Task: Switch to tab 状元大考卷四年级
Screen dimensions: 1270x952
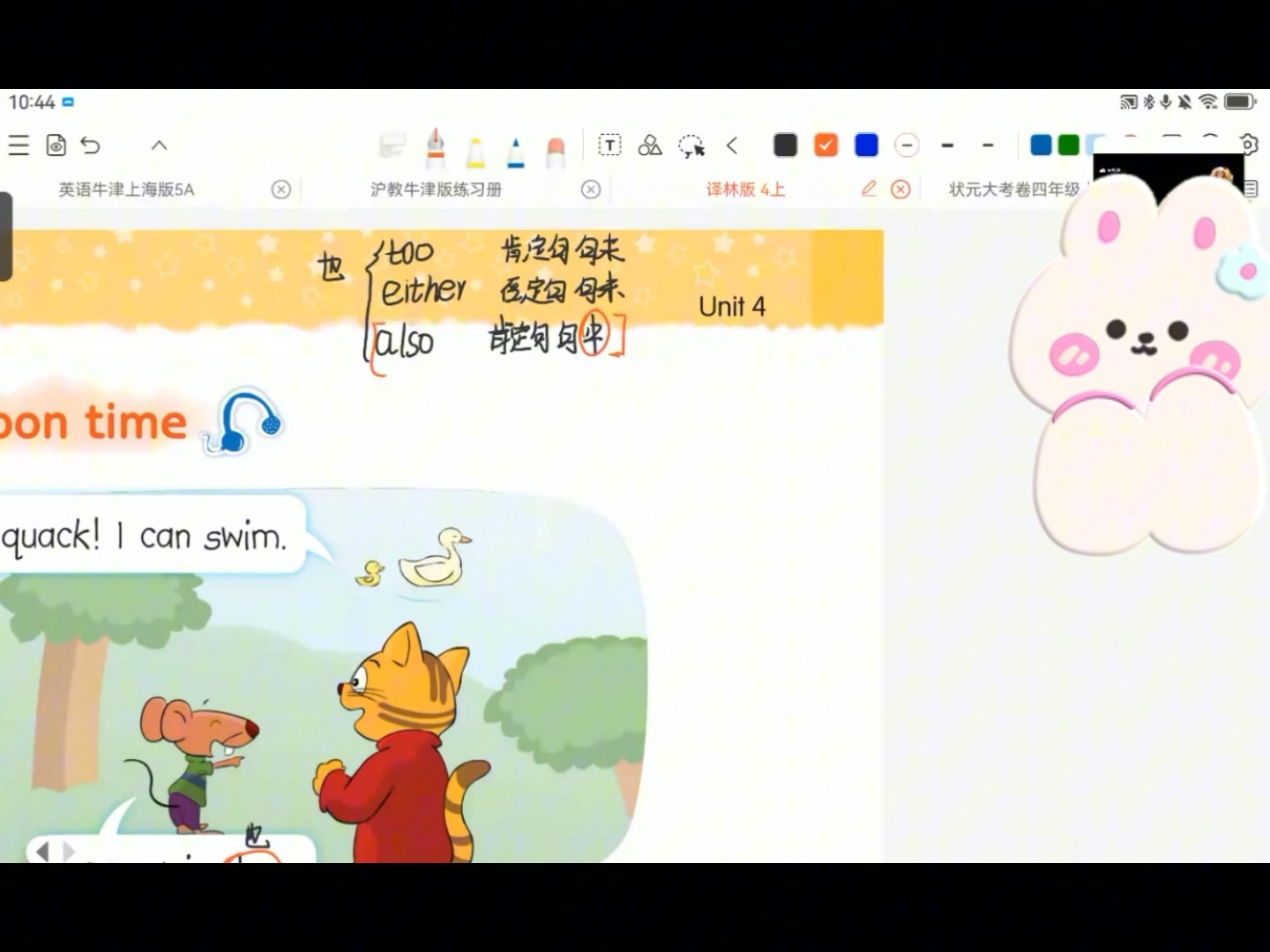Action: point(1014,190)
